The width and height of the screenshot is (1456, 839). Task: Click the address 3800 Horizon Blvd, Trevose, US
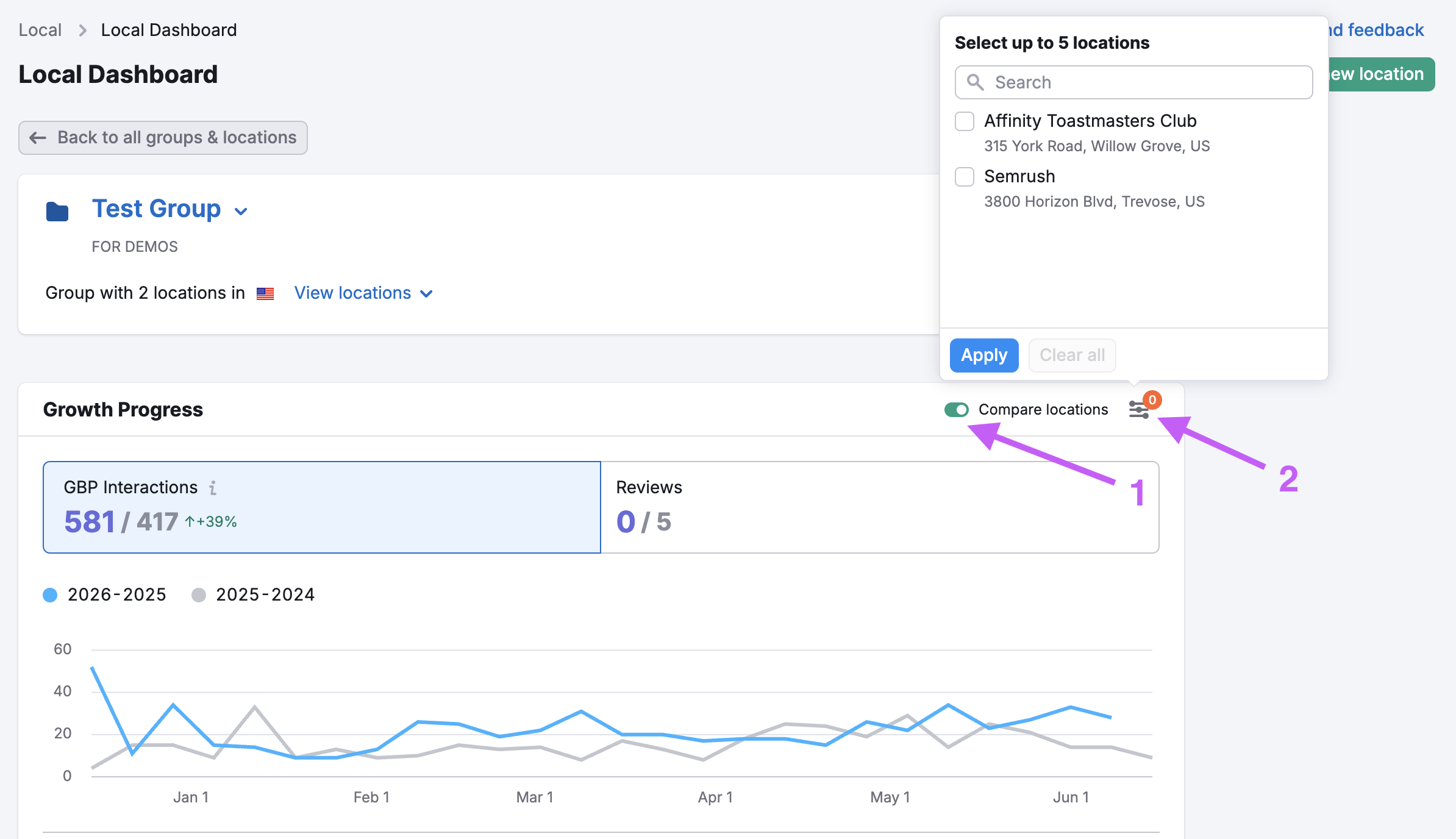coord(1094,202)
